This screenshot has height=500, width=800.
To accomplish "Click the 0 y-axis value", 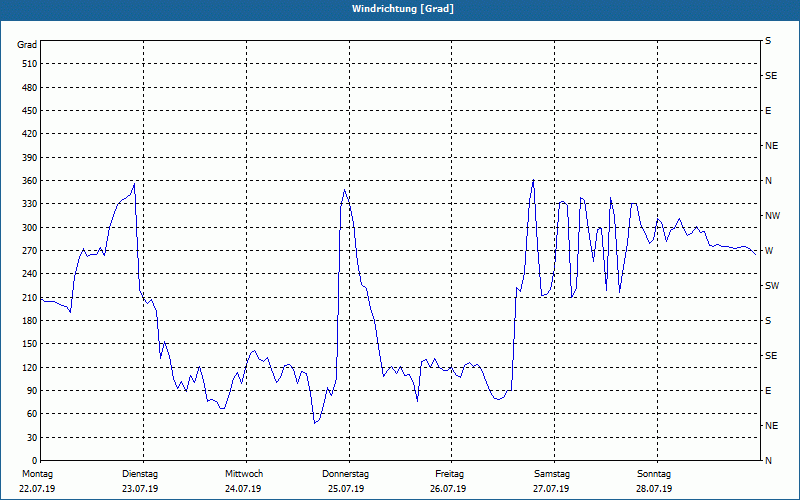I will pos(34,461).
